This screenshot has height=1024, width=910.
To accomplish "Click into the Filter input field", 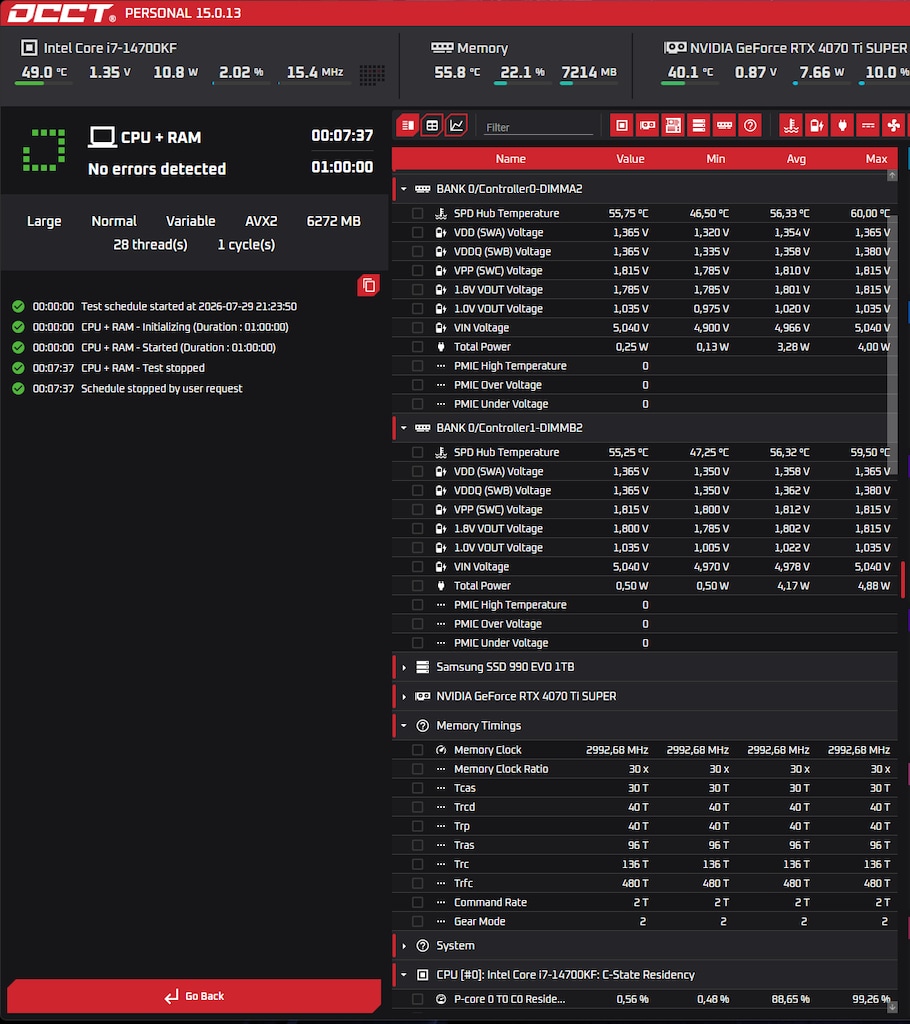I will click(x=538, y=127).
